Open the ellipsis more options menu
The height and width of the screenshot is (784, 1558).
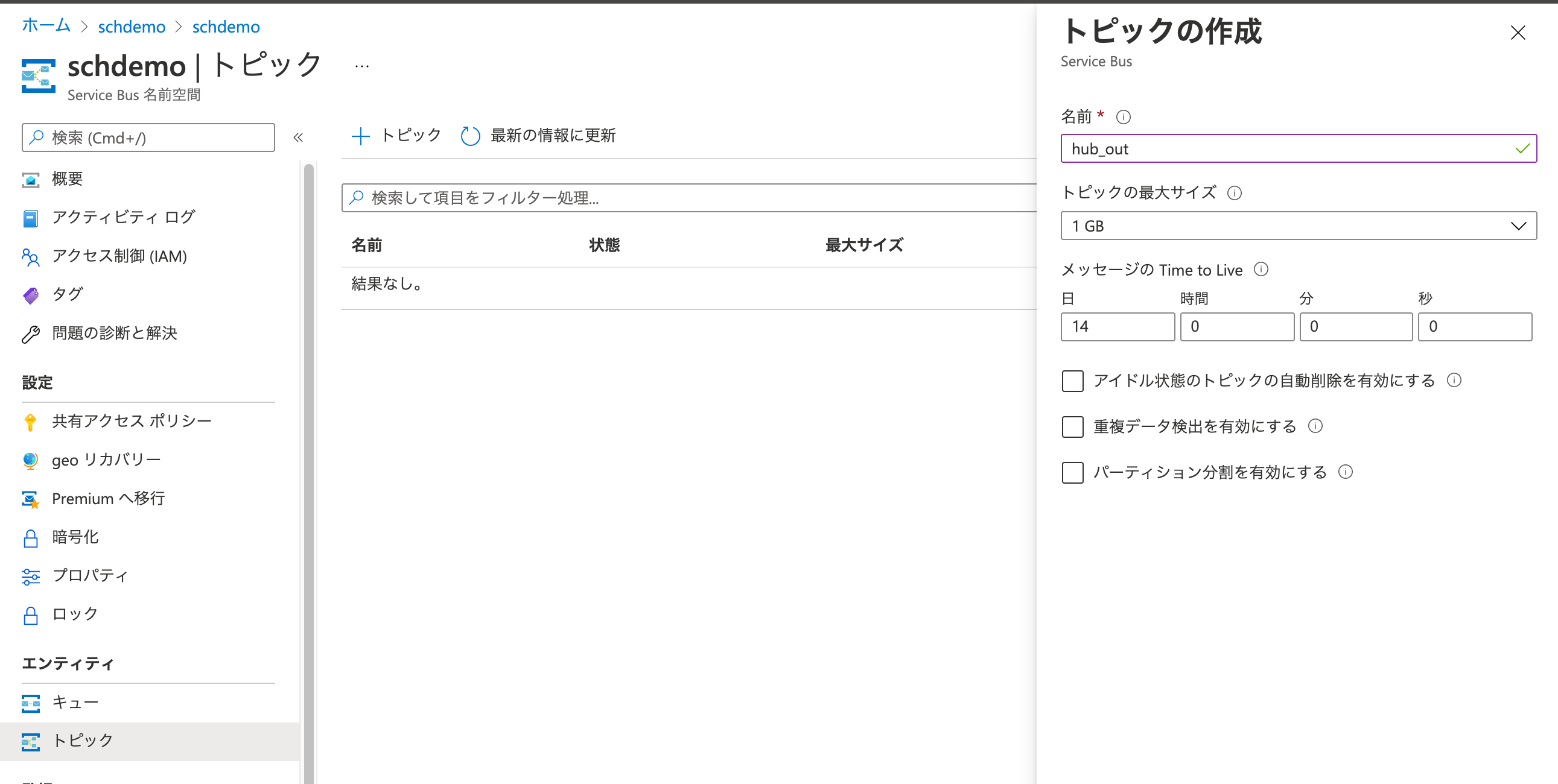pyautogui.click(x=361, y=66)
